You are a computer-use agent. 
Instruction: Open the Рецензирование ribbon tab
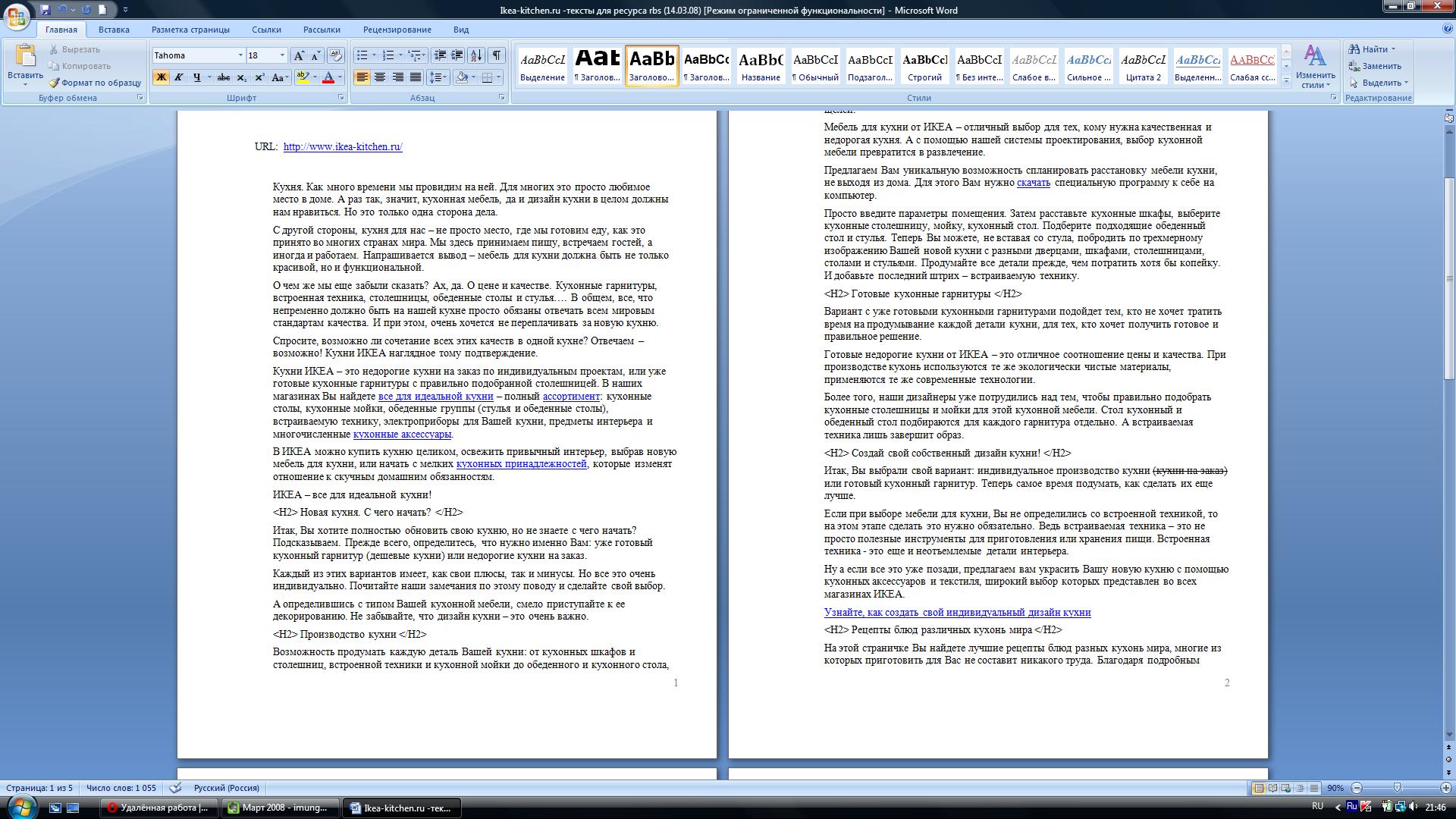[x=397, y=30]
